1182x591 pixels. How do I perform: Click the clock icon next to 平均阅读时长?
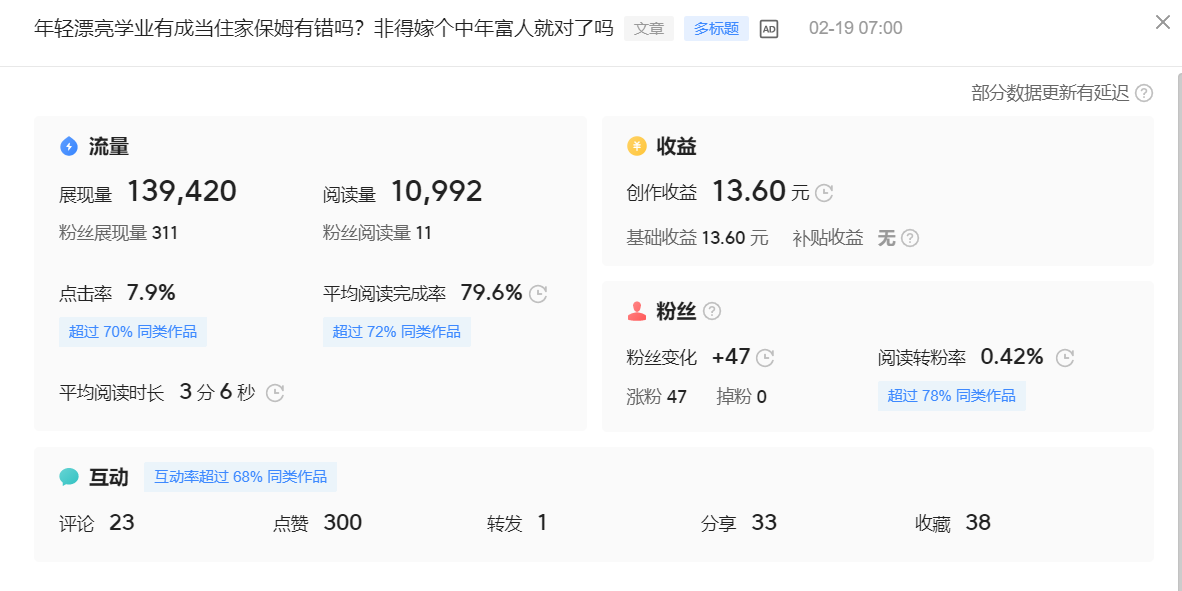pyautogui.click(x=273, y=393)
